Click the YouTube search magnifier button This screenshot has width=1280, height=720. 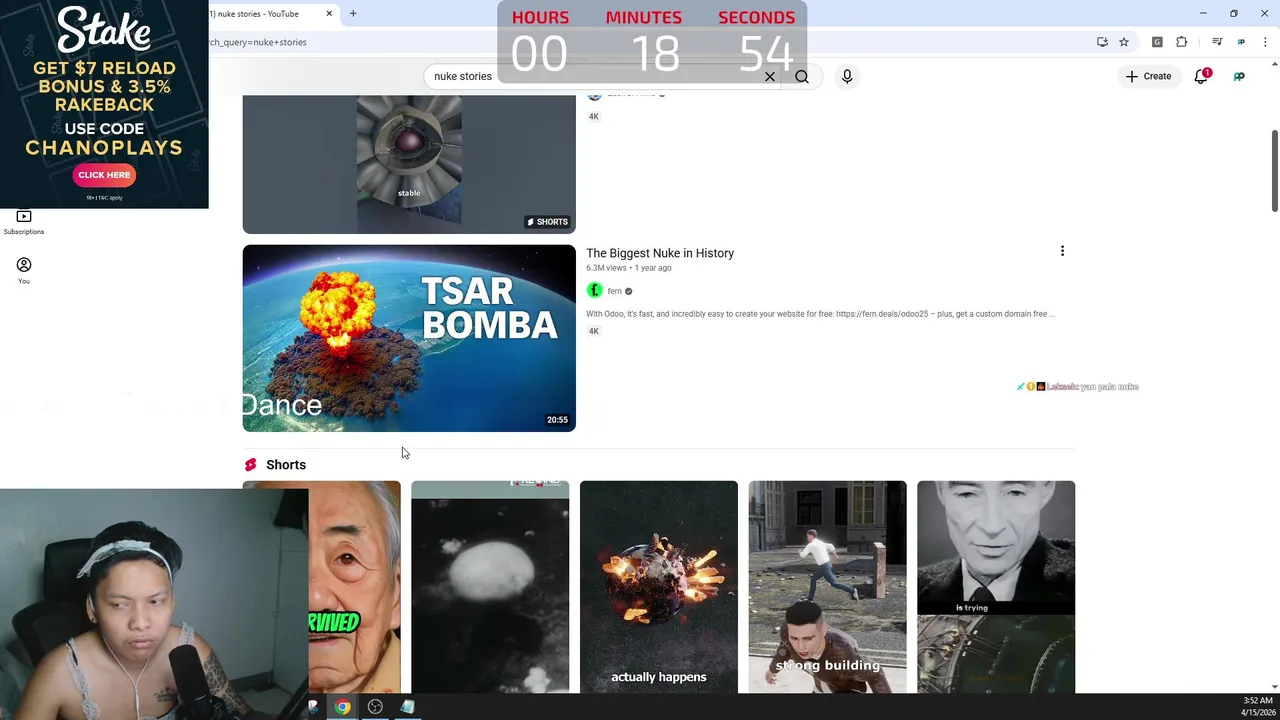(802, 76)
